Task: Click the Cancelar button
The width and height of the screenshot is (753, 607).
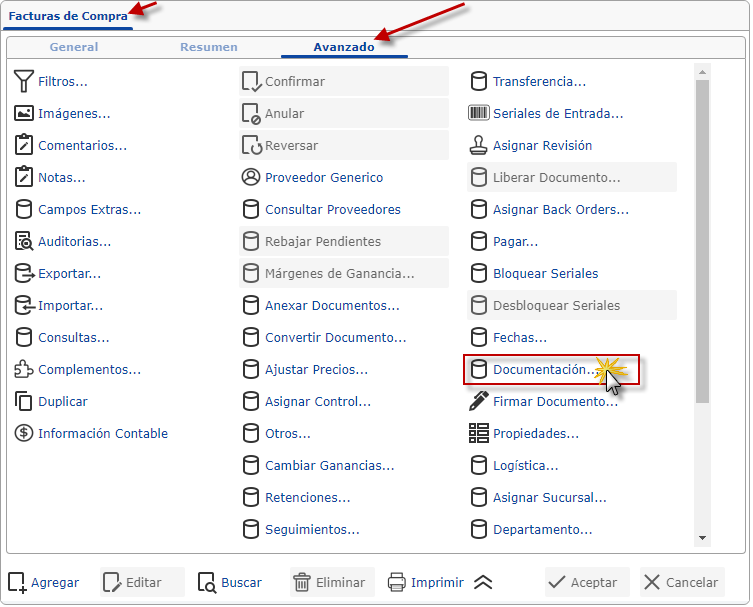Action: [682, 582]
